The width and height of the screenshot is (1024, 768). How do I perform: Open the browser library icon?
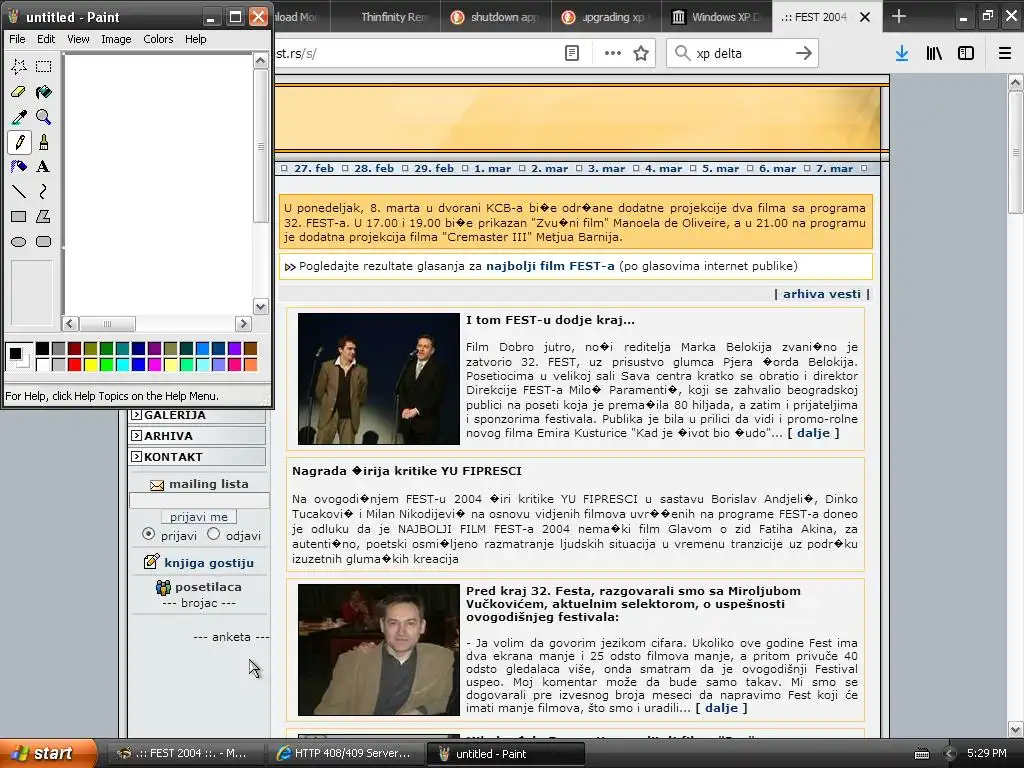click(x=935, y=53)
